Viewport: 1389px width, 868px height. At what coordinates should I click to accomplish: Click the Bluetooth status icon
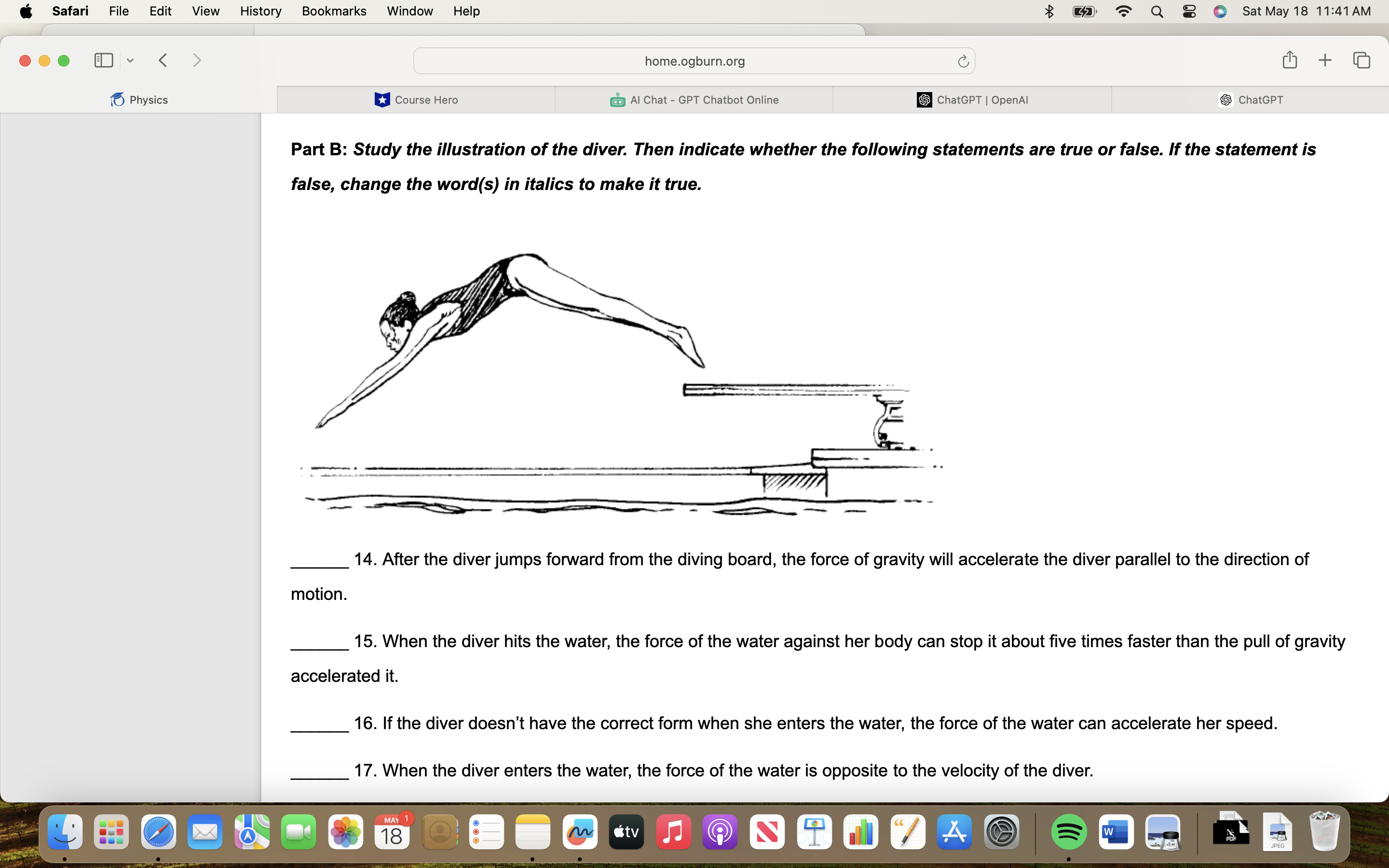[1049, 11]
